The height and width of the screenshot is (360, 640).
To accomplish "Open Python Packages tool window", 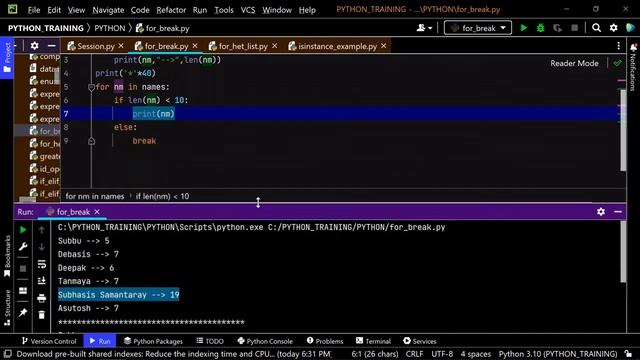I will [153, 341].
